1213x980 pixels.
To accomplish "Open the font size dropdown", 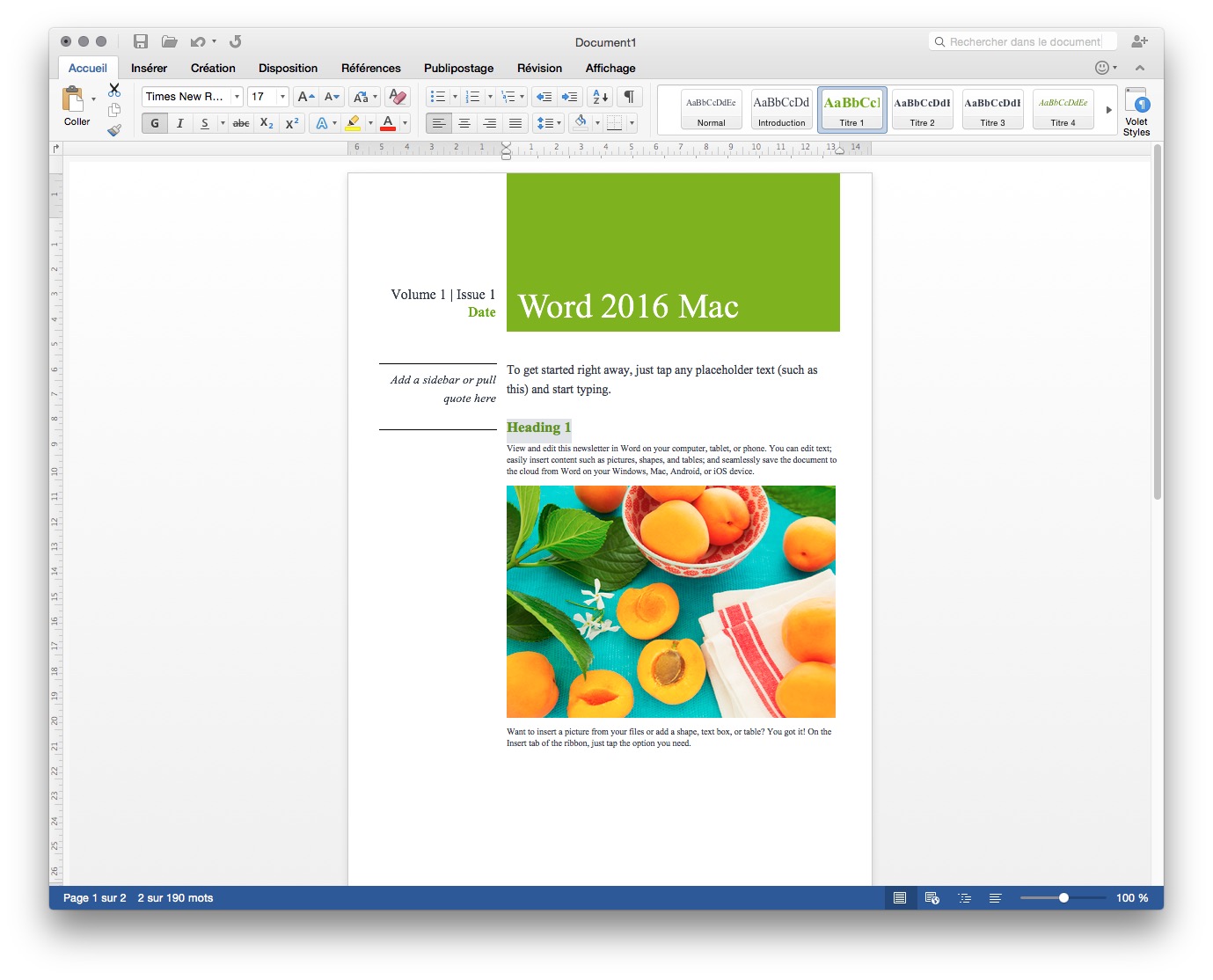I will click(x=282, y=97).
